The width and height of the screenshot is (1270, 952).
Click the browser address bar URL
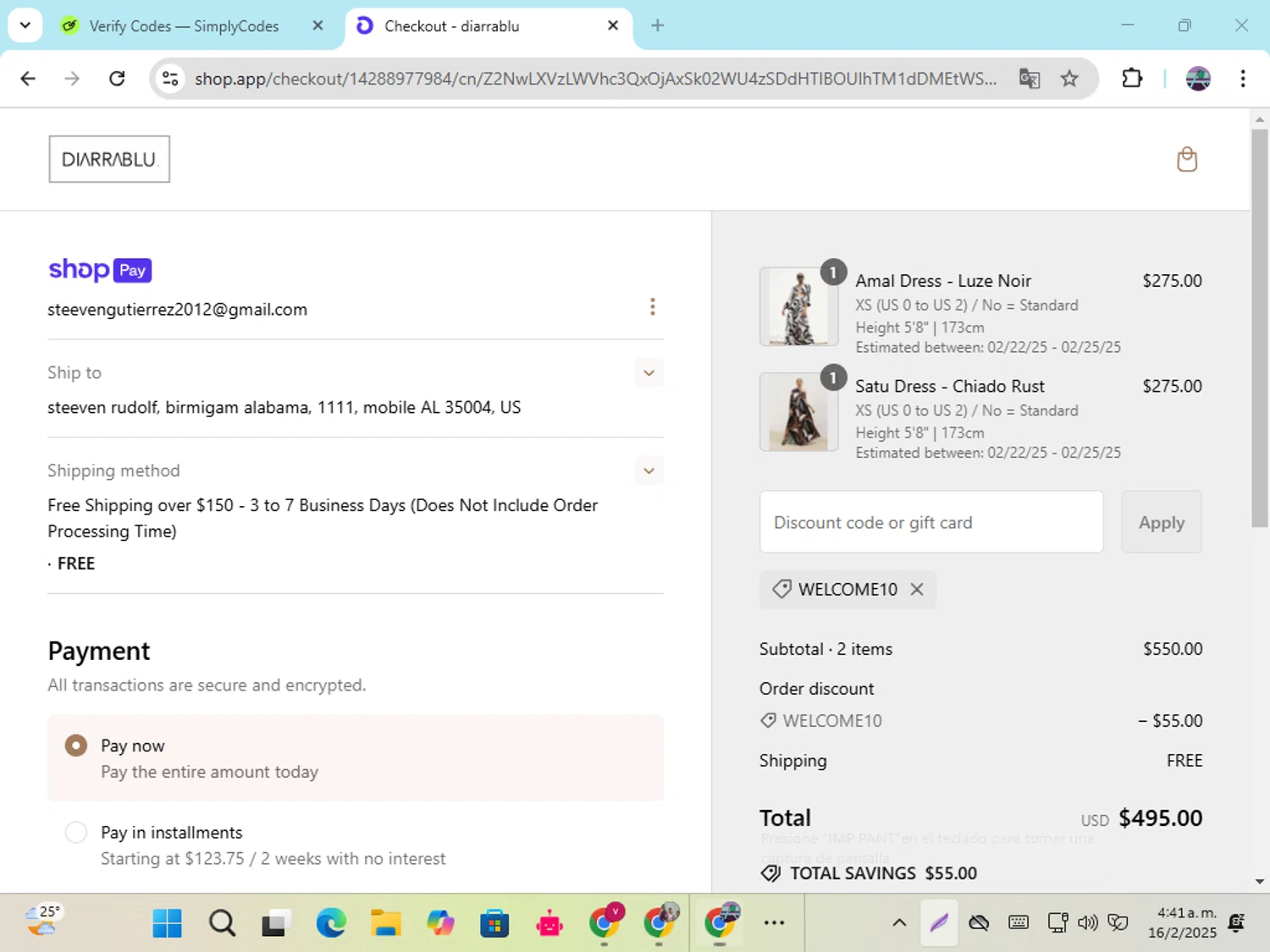point(595,79)
